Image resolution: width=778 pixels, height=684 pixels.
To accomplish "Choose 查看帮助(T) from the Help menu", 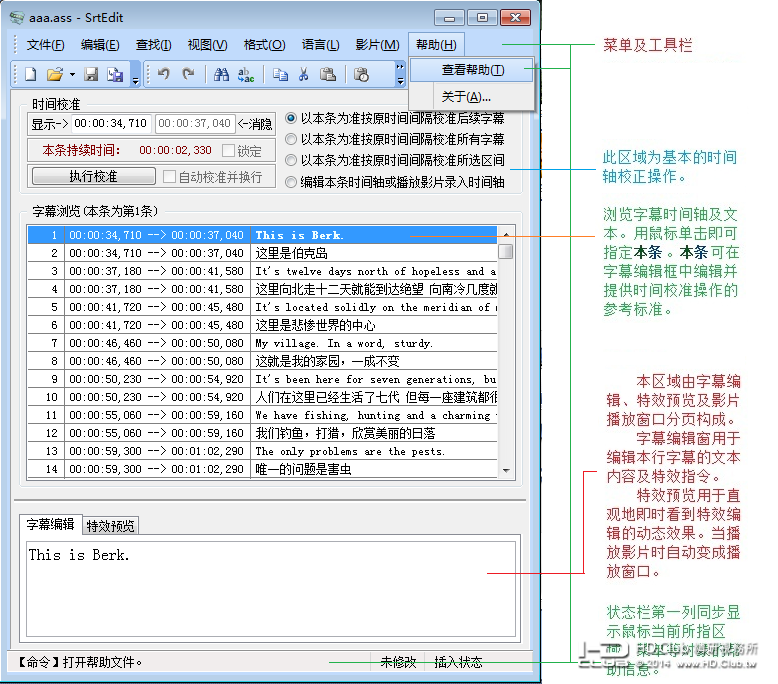I will pos(472,70).
